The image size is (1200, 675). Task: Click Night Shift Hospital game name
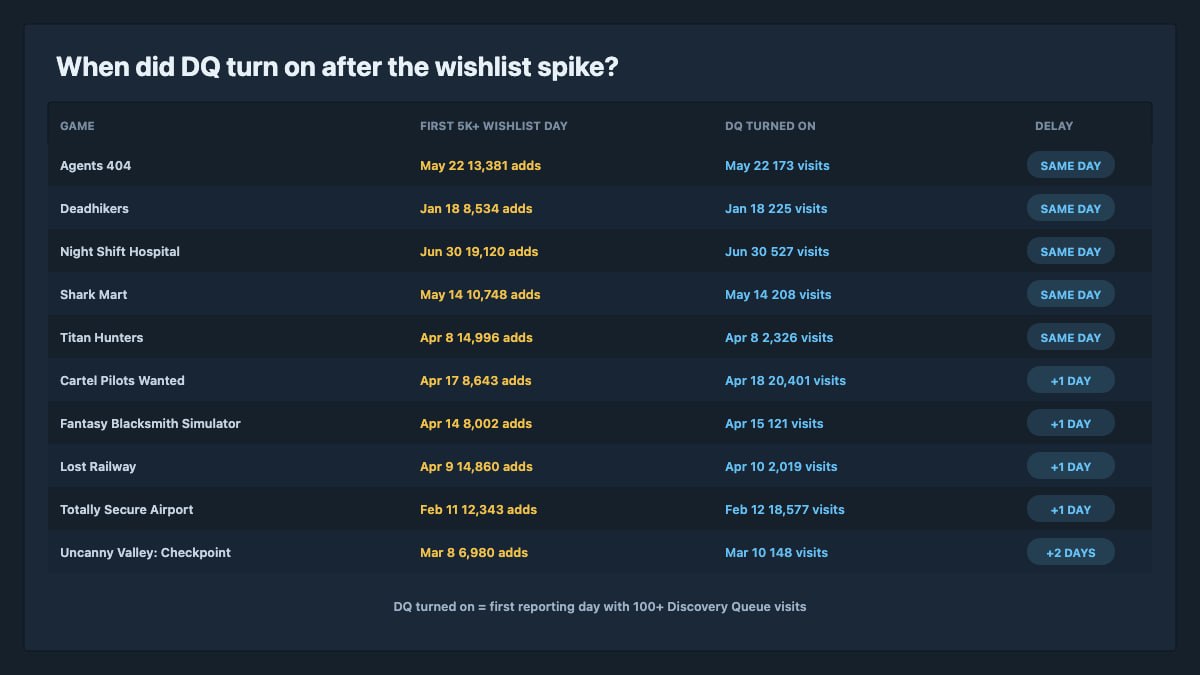pyautogui.click(x=120, y=252)
